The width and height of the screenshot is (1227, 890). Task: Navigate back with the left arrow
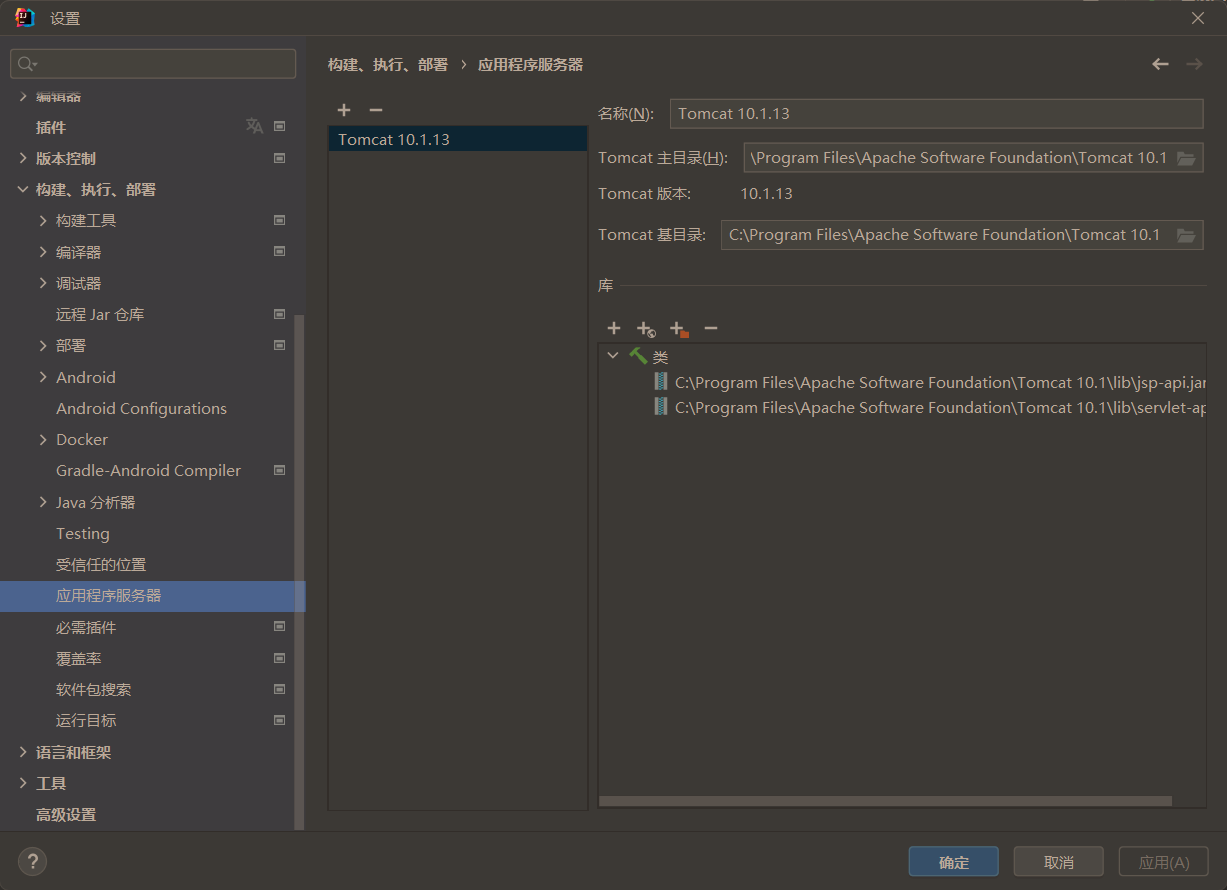(1160, 64)
